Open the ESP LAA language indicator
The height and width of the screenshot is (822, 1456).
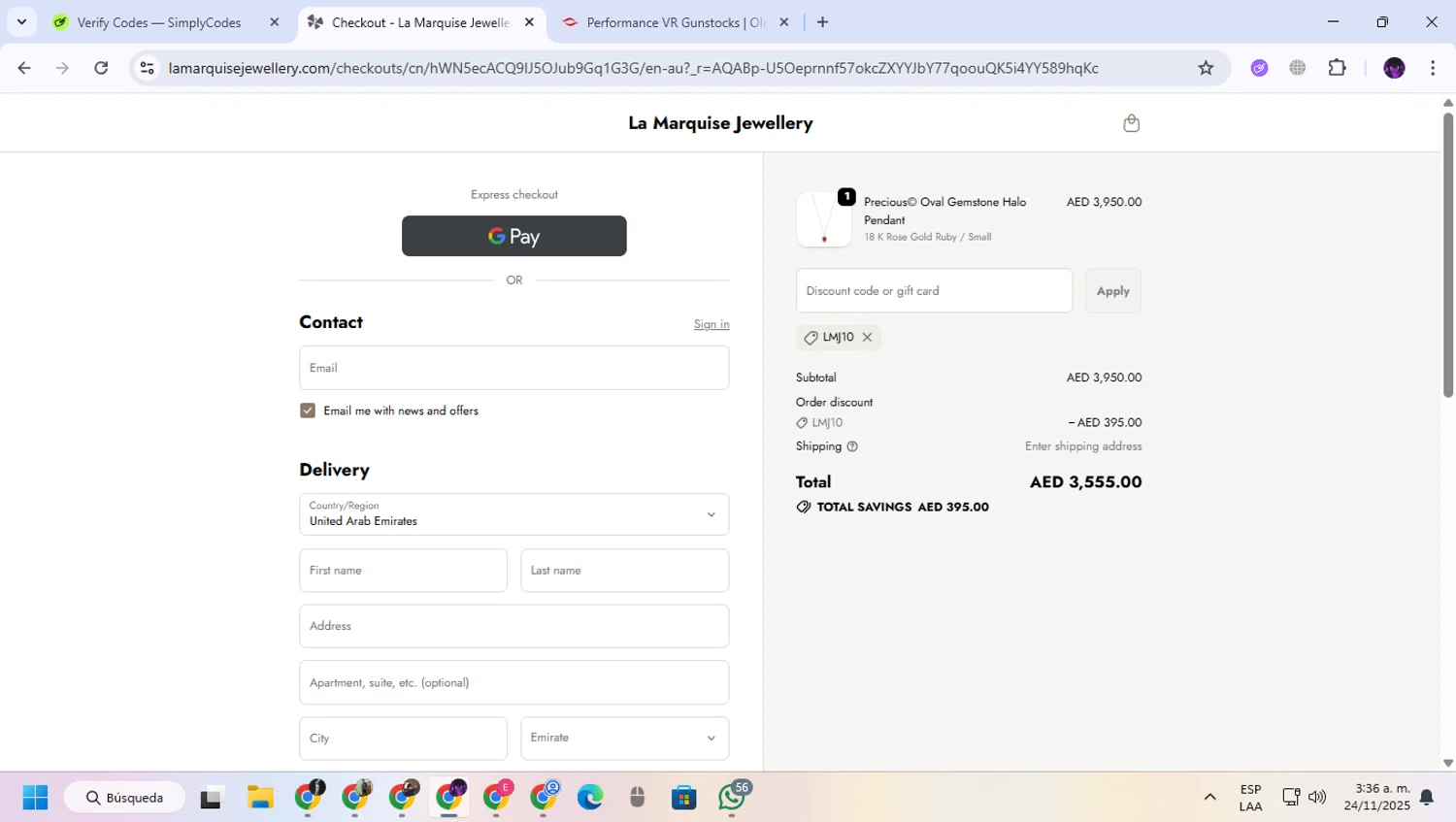click(1250, 798)
